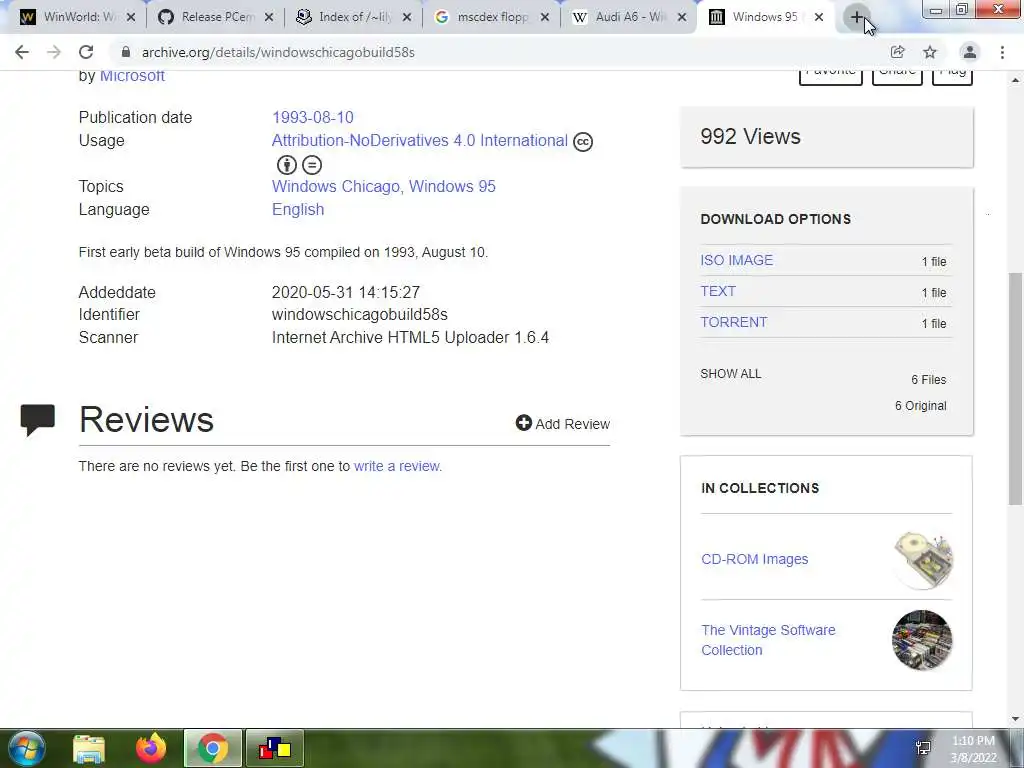Click the 992 Views counter
1024x768 pixels.
(750, 136)
